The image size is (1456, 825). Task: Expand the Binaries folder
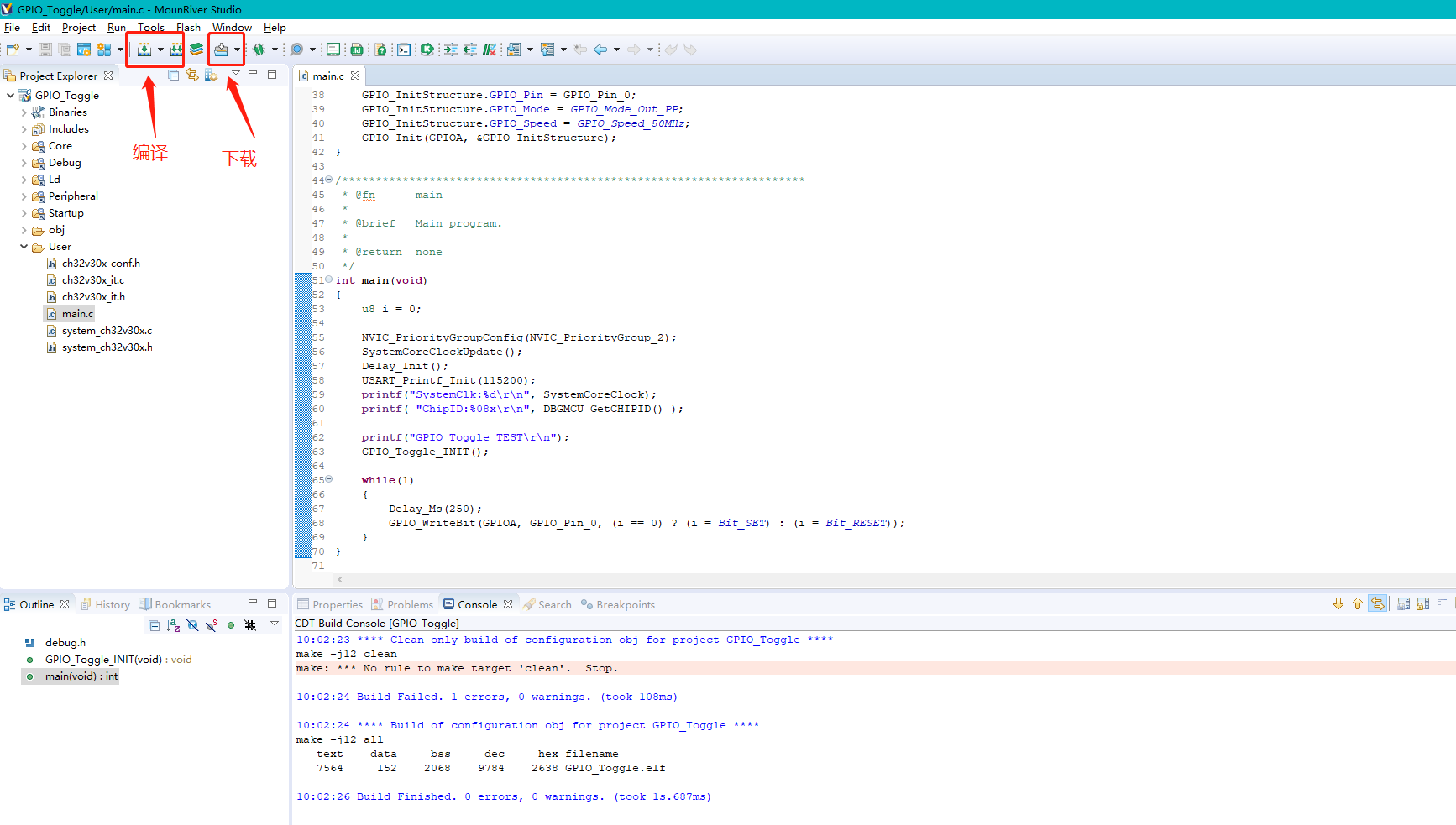point(24,112)
